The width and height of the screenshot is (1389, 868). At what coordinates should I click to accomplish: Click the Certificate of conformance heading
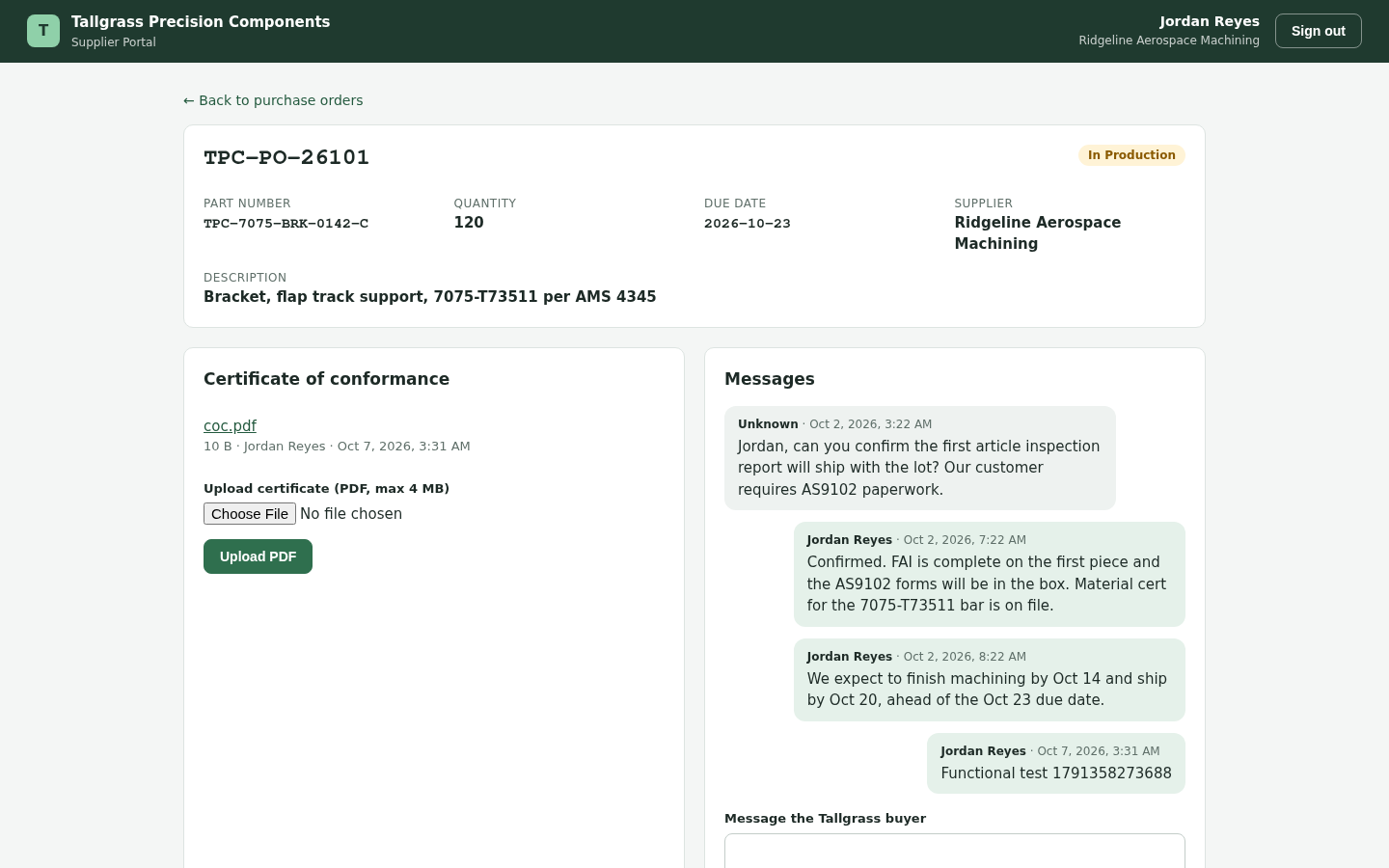tap(326, 379)
